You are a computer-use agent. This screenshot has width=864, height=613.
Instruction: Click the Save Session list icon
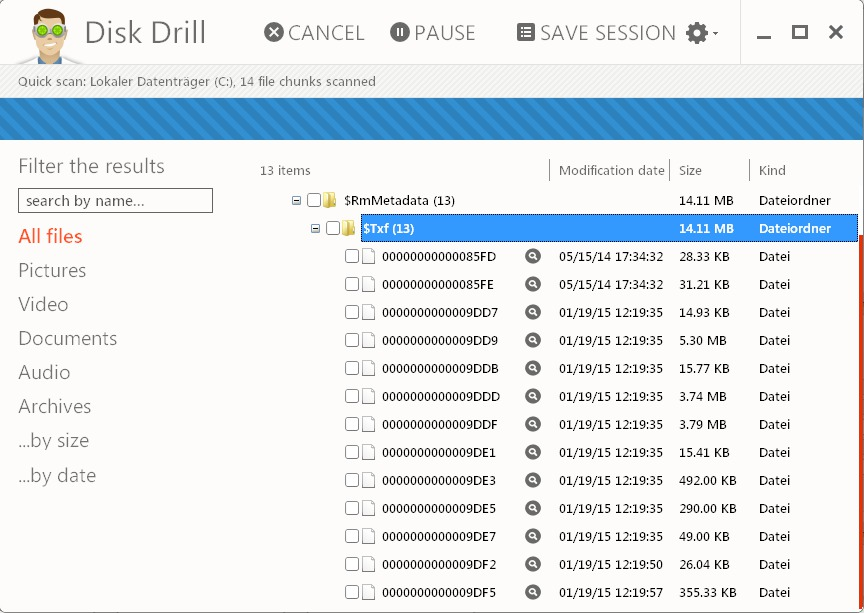click(526, 33)
